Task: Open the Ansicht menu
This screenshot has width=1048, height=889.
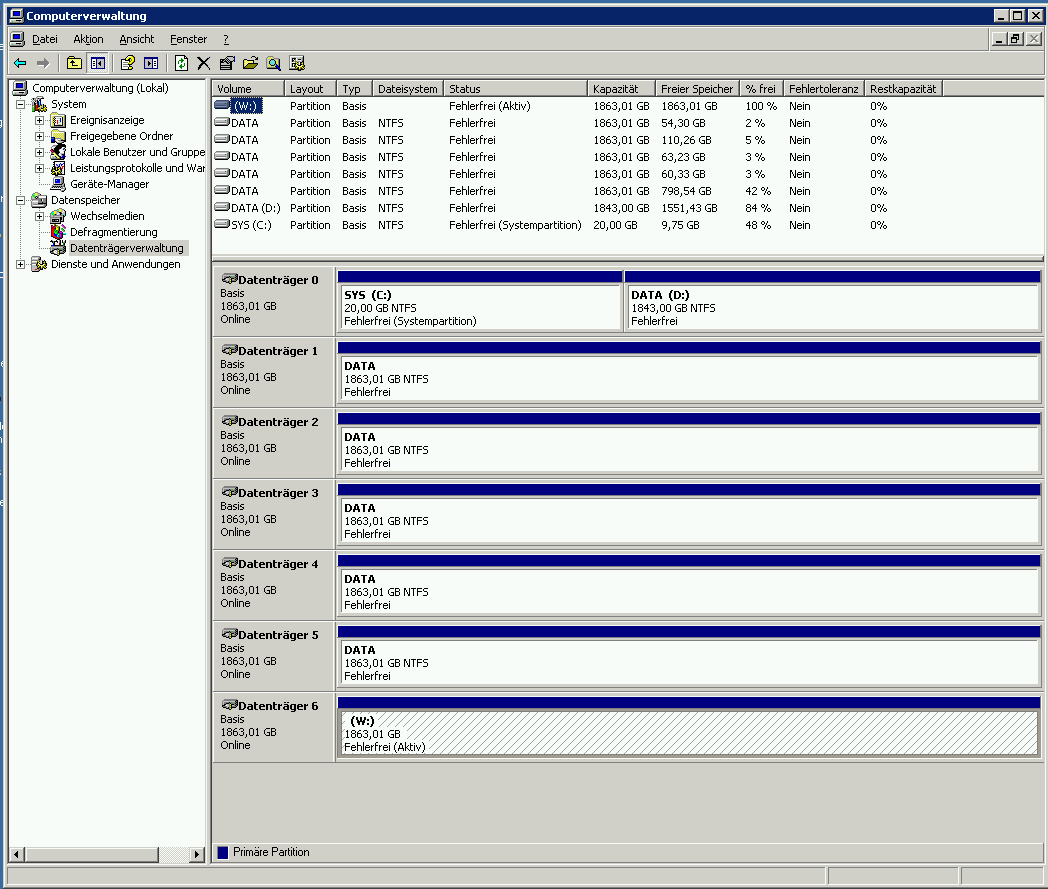Action: click(x=136, y=39)
